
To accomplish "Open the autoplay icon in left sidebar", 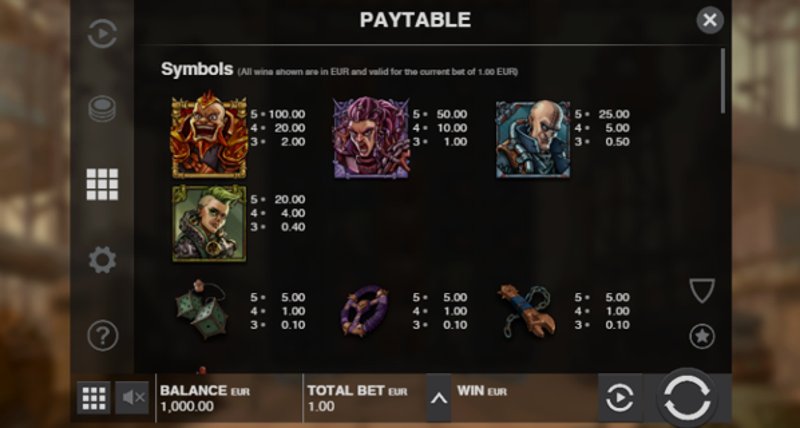I will (102, 34).
